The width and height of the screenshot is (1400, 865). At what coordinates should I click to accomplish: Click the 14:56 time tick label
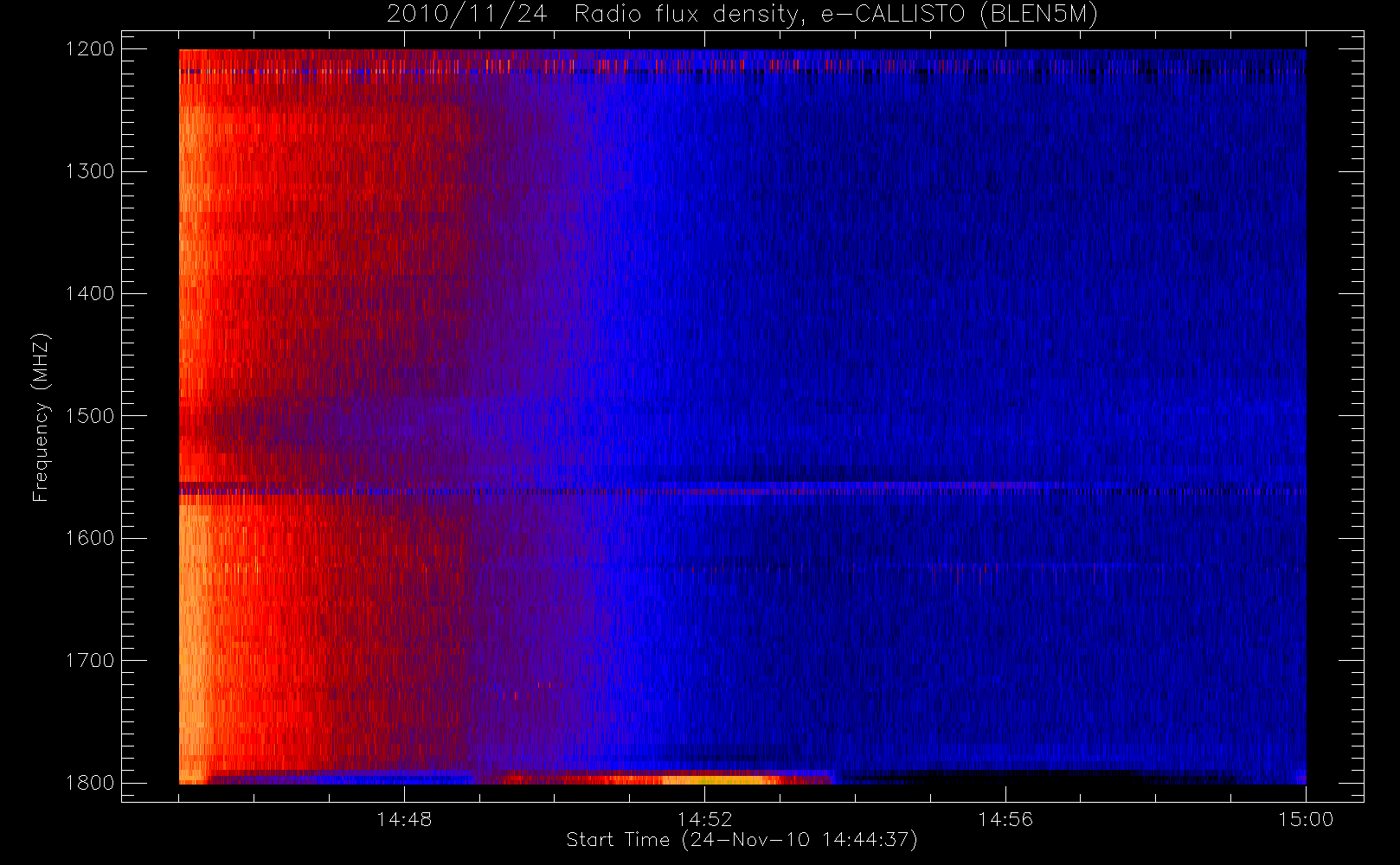click(x=1005, y=819)
